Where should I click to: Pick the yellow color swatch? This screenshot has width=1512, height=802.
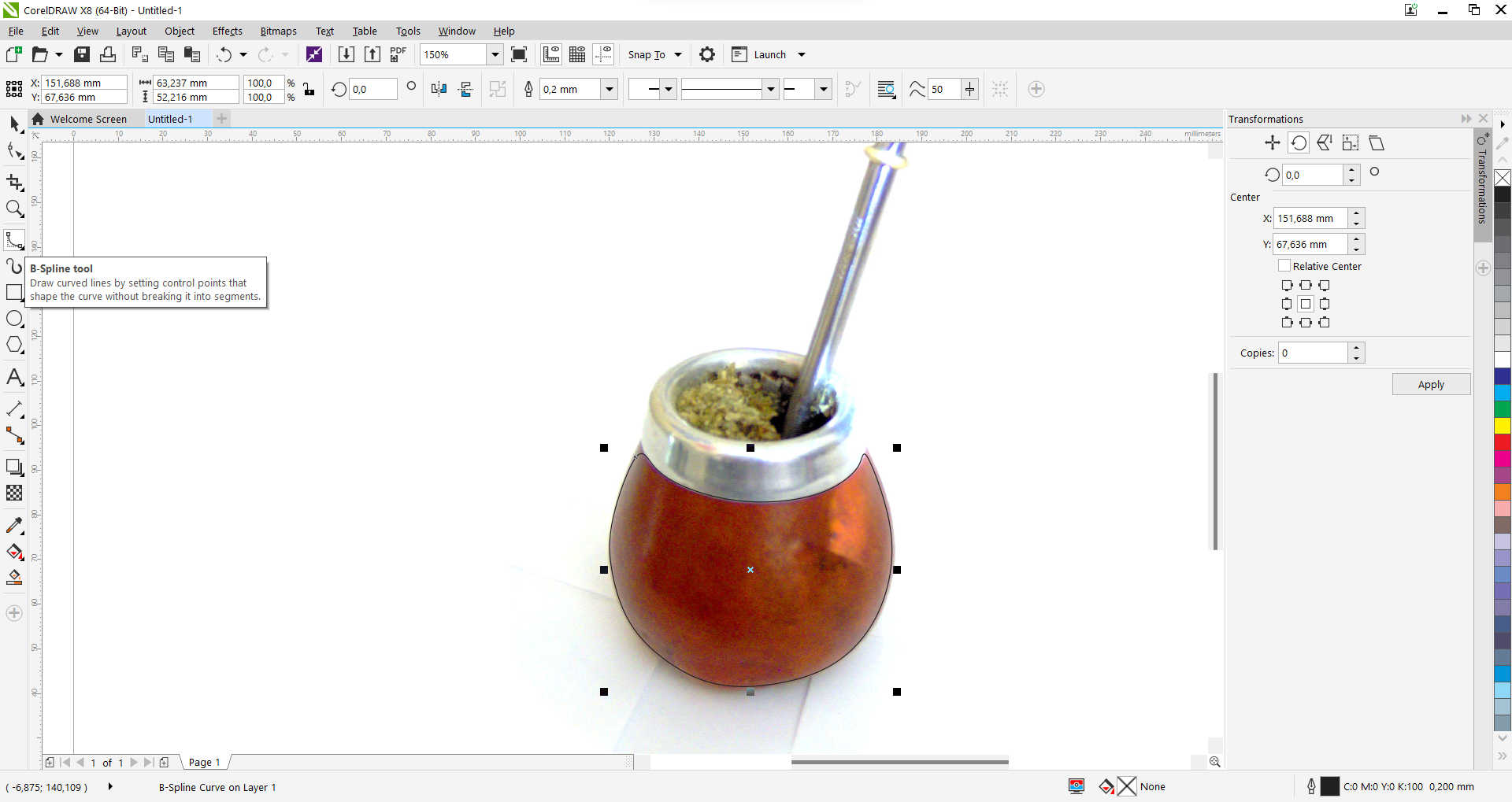coord(1503,426)
